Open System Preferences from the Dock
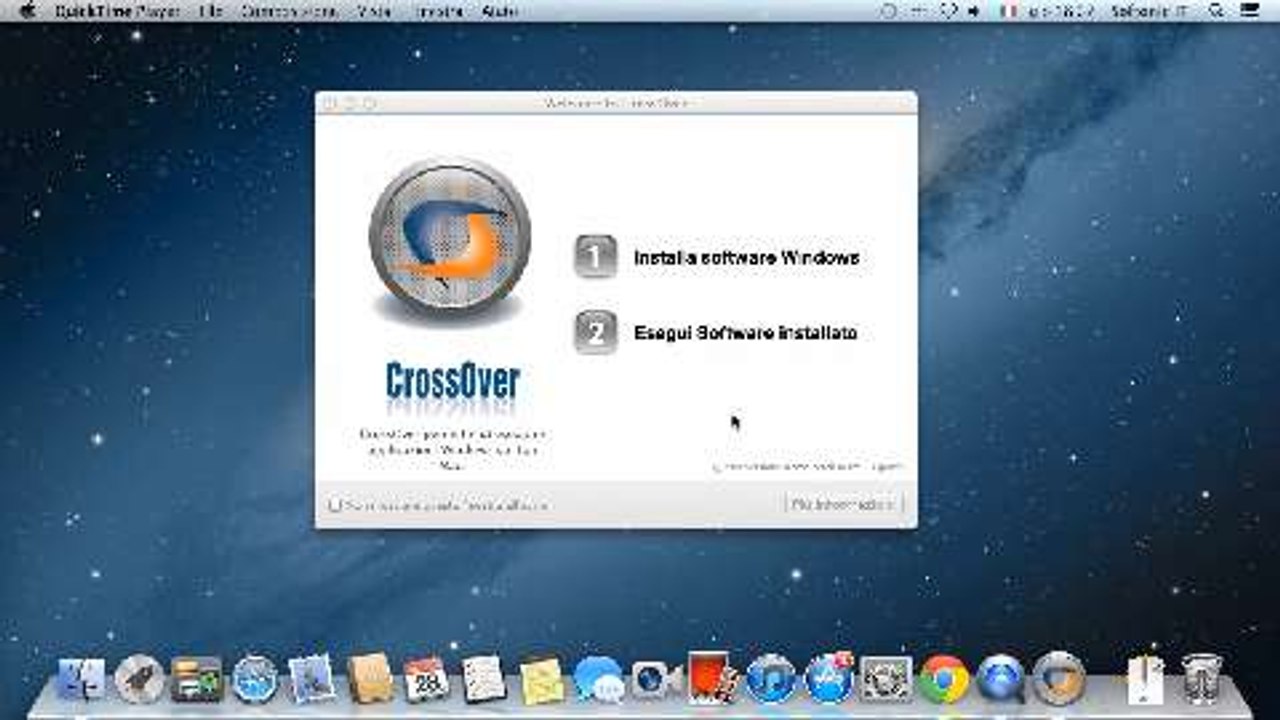Viewport: 1280px width, 720px height. point(886,680)
